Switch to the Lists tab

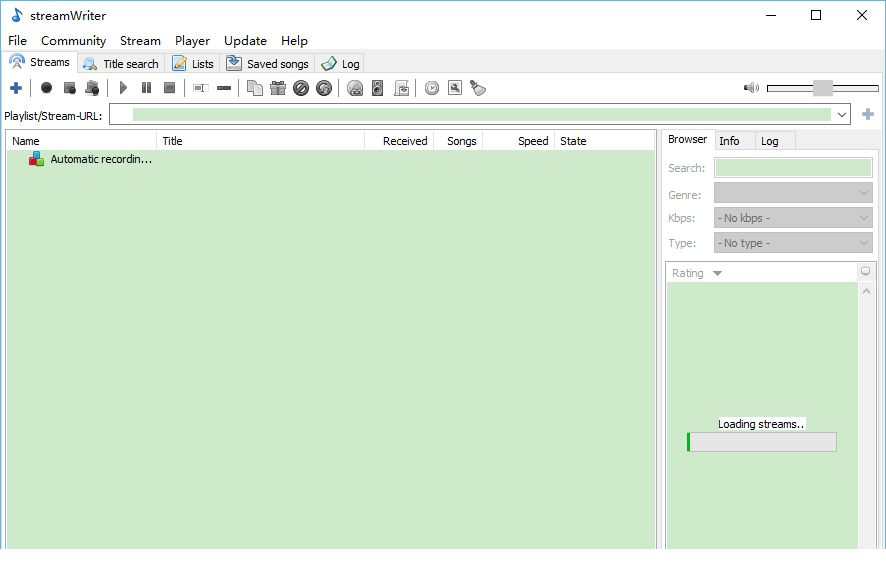tap(193, 64)
